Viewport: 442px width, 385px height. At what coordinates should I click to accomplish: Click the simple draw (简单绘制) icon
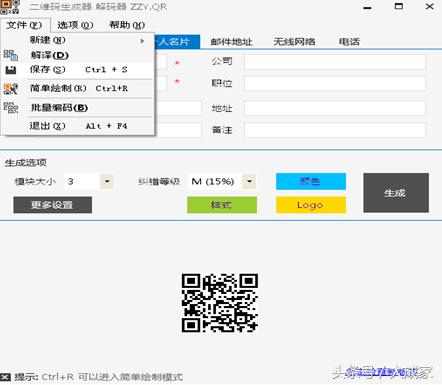(x=11, y=89)
